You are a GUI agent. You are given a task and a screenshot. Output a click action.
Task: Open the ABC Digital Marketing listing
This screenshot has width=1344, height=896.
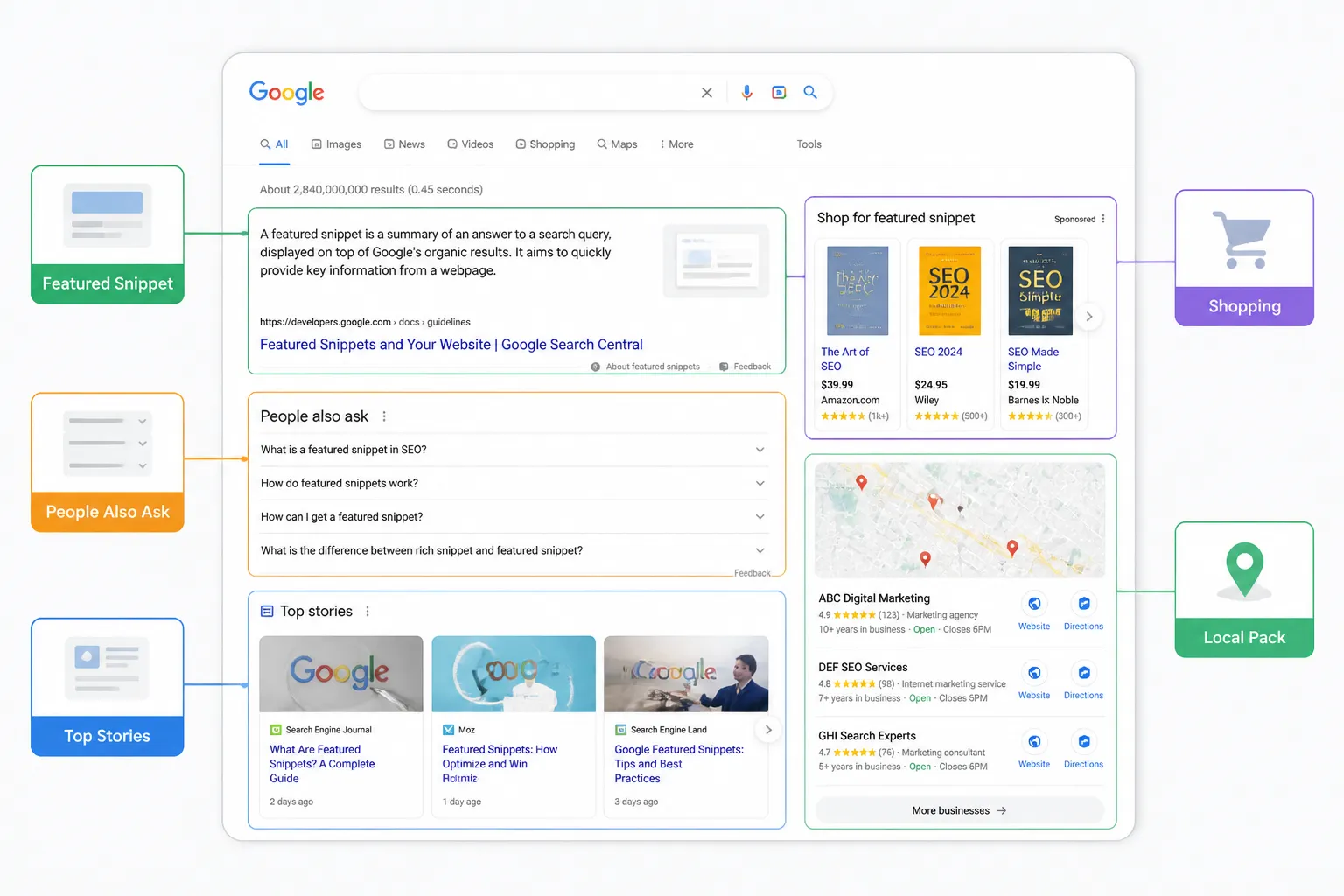(874, 598)
